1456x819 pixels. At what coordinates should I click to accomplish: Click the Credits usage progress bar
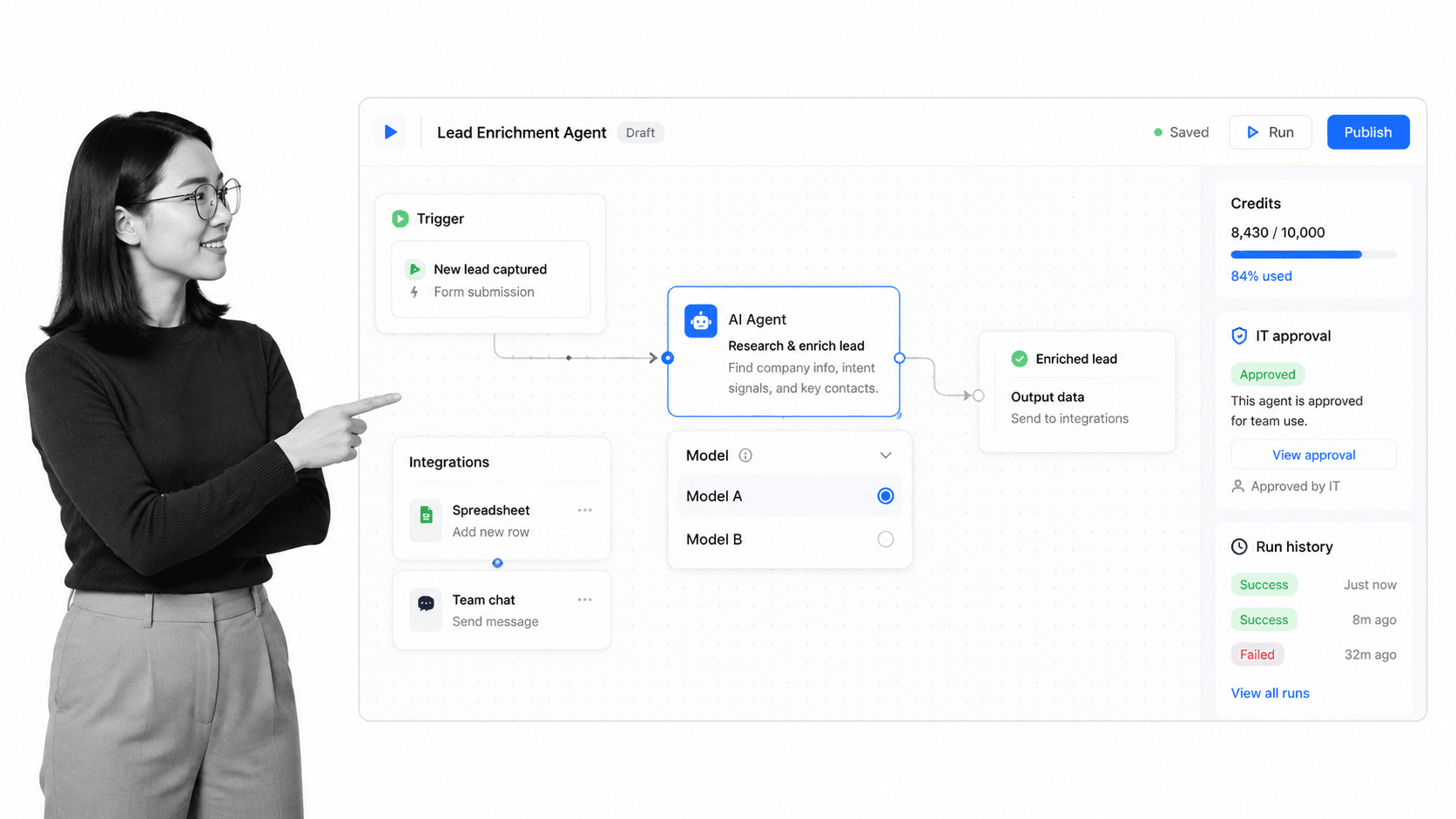pyautogui.click(x=1313, y=255)
